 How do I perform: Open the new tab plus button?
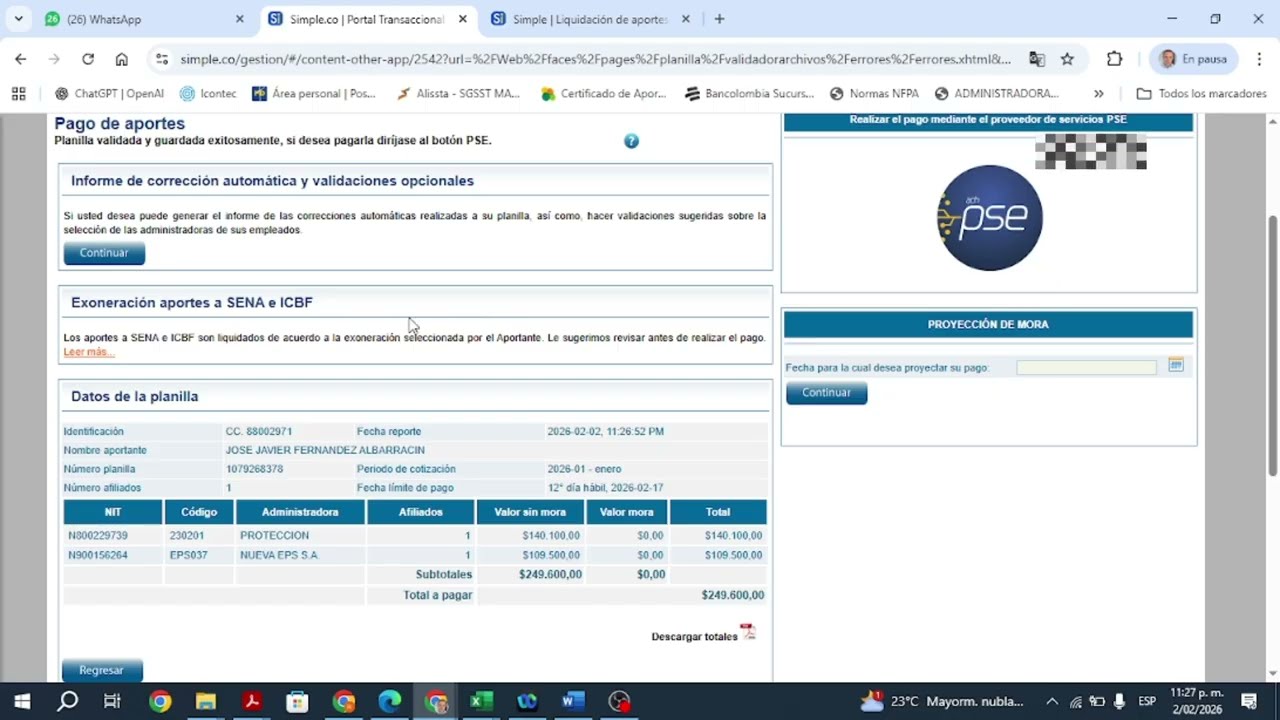(x=719, y=19)
